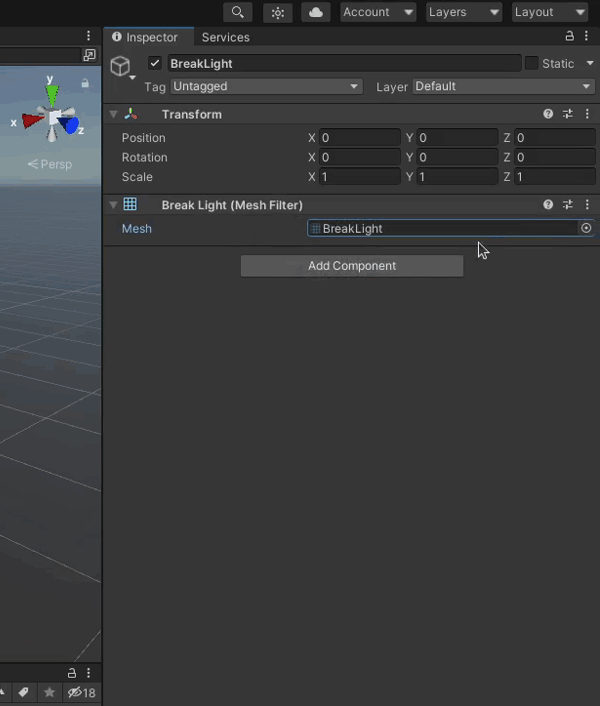Open Transform help reference icon

point(548,114)
